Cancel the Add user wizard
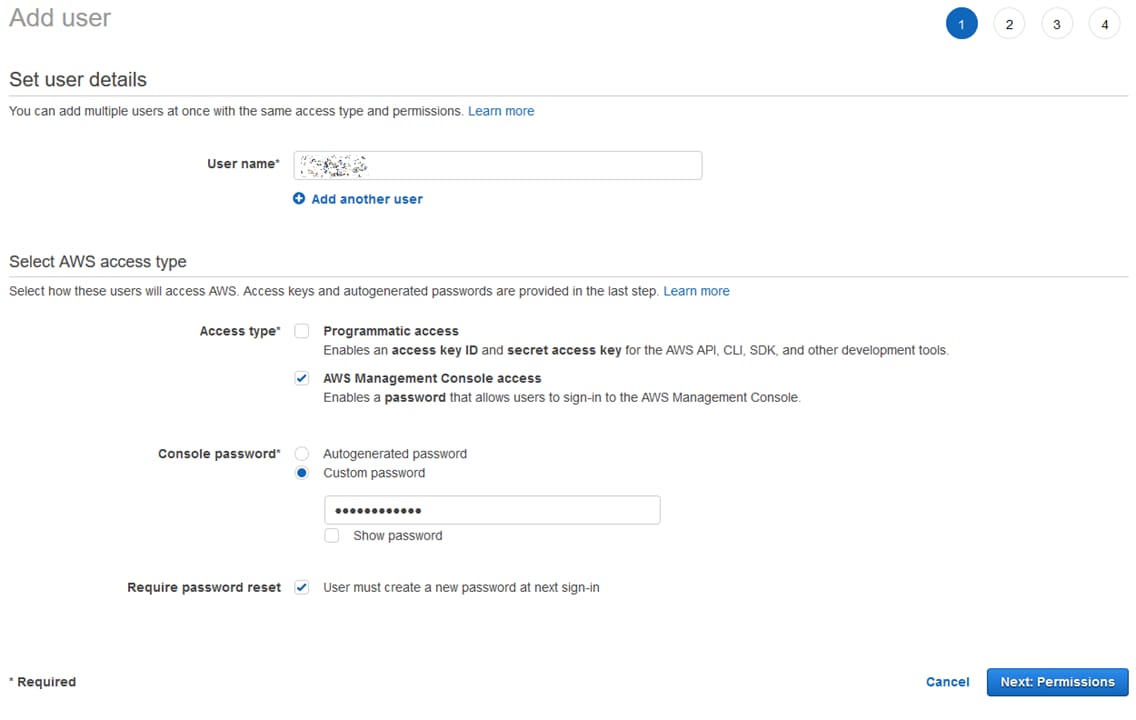This screenshot has height=720, width=1136. (x=947, y=682)
